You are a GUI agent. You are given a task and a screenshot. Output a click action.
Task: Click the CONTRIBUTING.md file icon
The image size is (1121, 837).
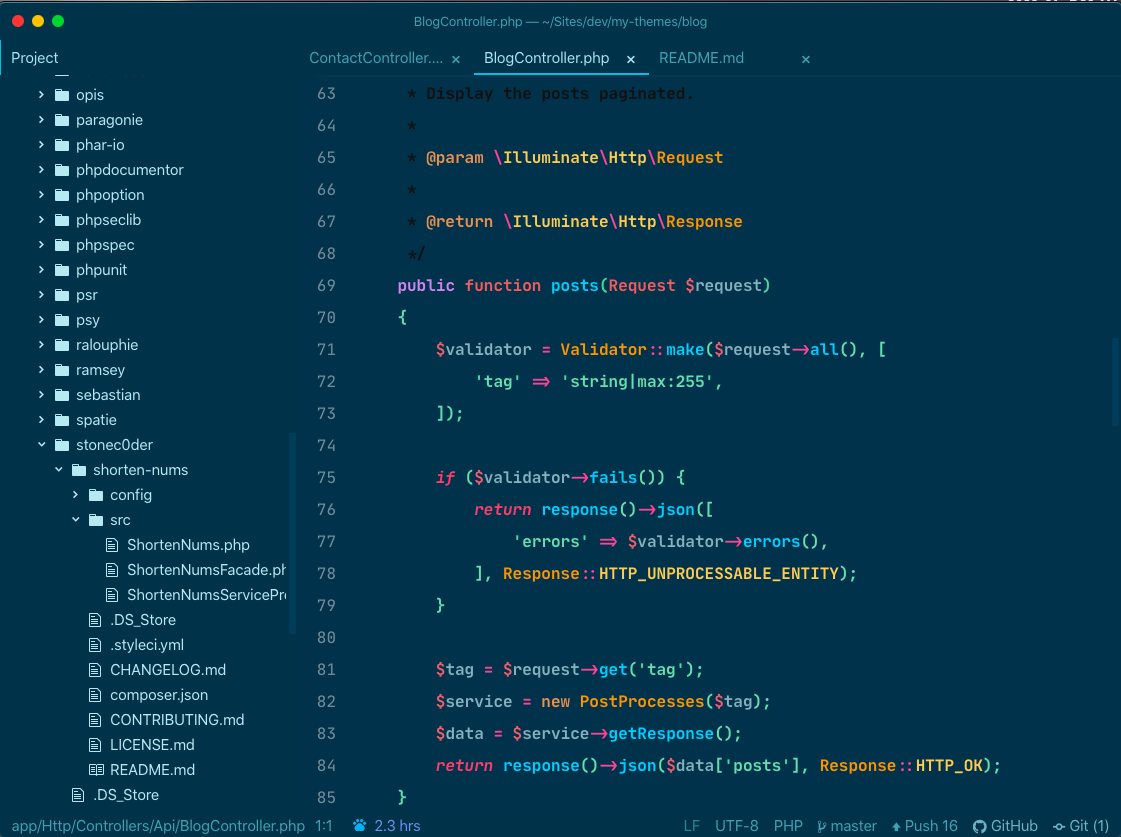(x=94, y=720)
